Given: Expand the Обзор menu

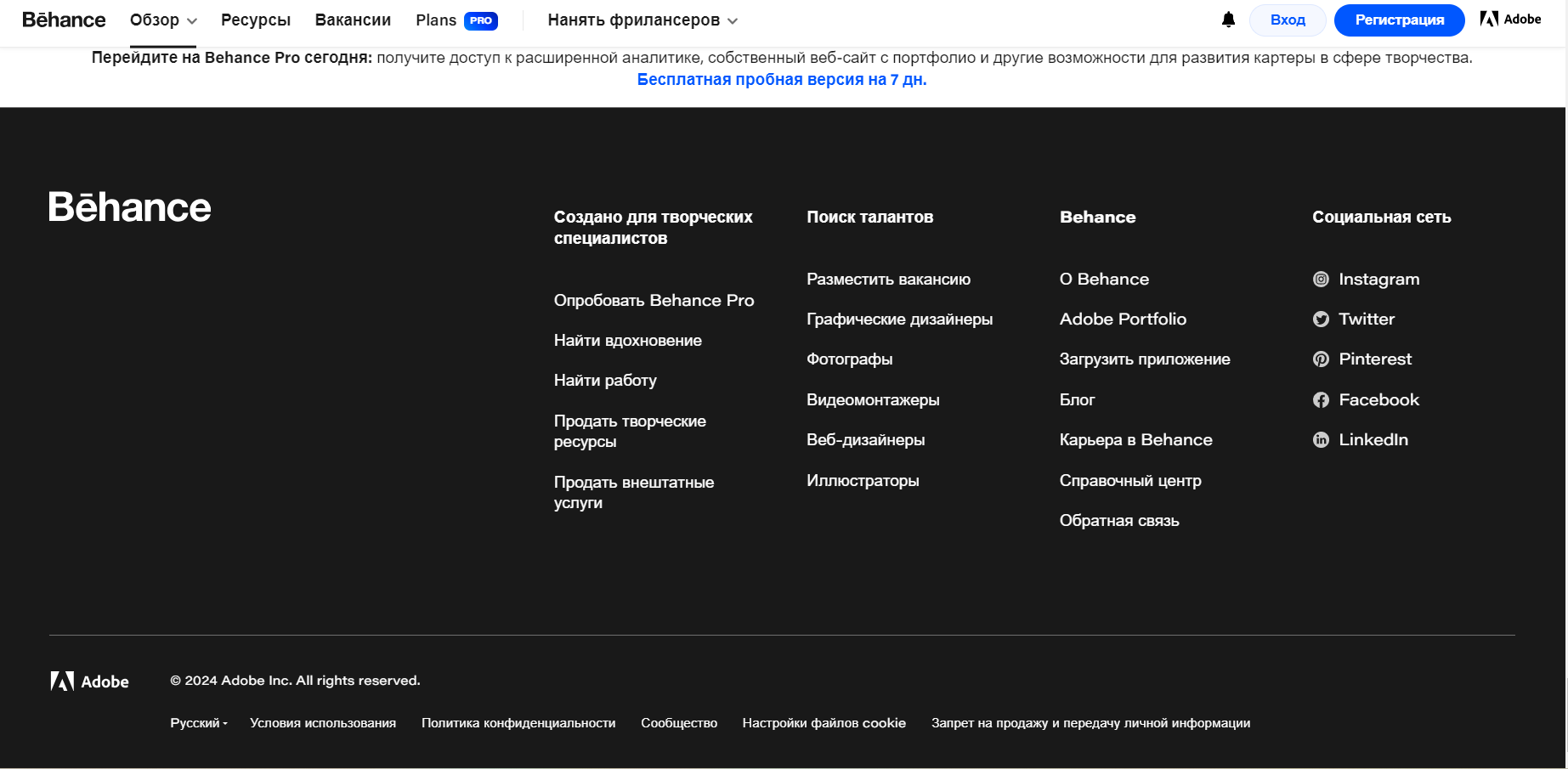Looking at the screenshot, I should pyautogui.click(x=162, y=20).
